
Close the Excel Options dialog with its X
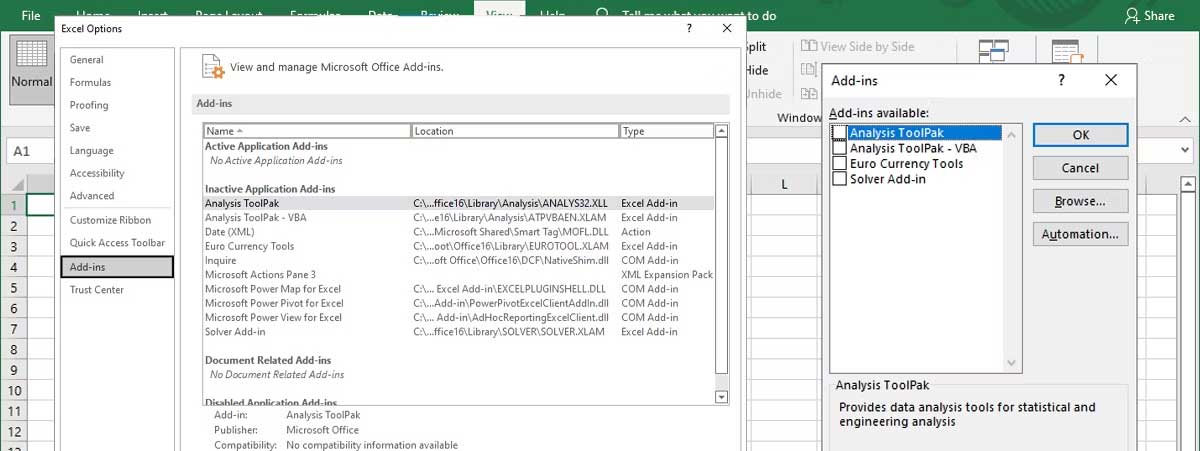(x=726, y=29)
